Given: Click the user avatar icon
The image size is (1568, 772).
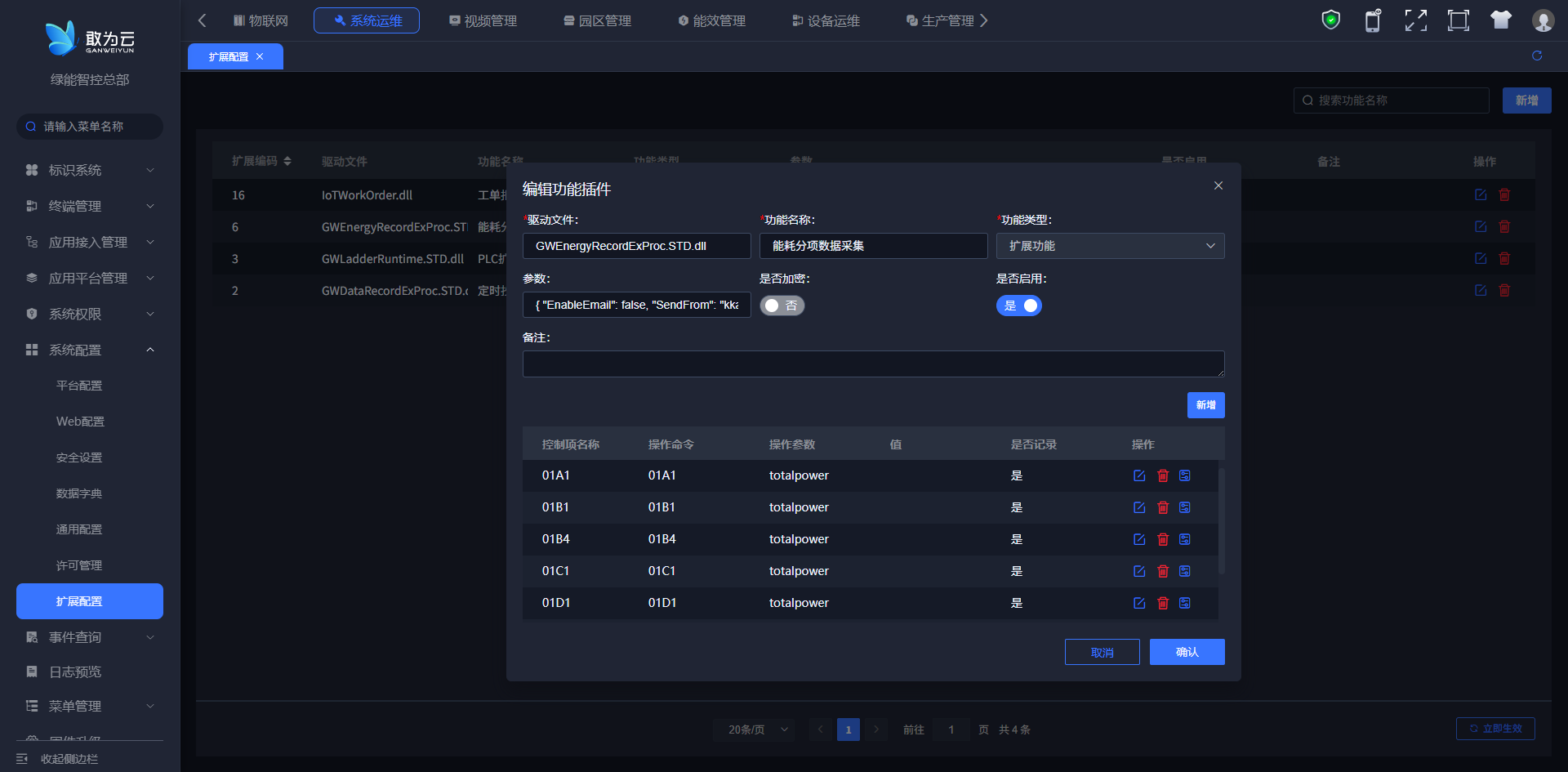Looking at the screenshot, I should [x=1543, y=20].
